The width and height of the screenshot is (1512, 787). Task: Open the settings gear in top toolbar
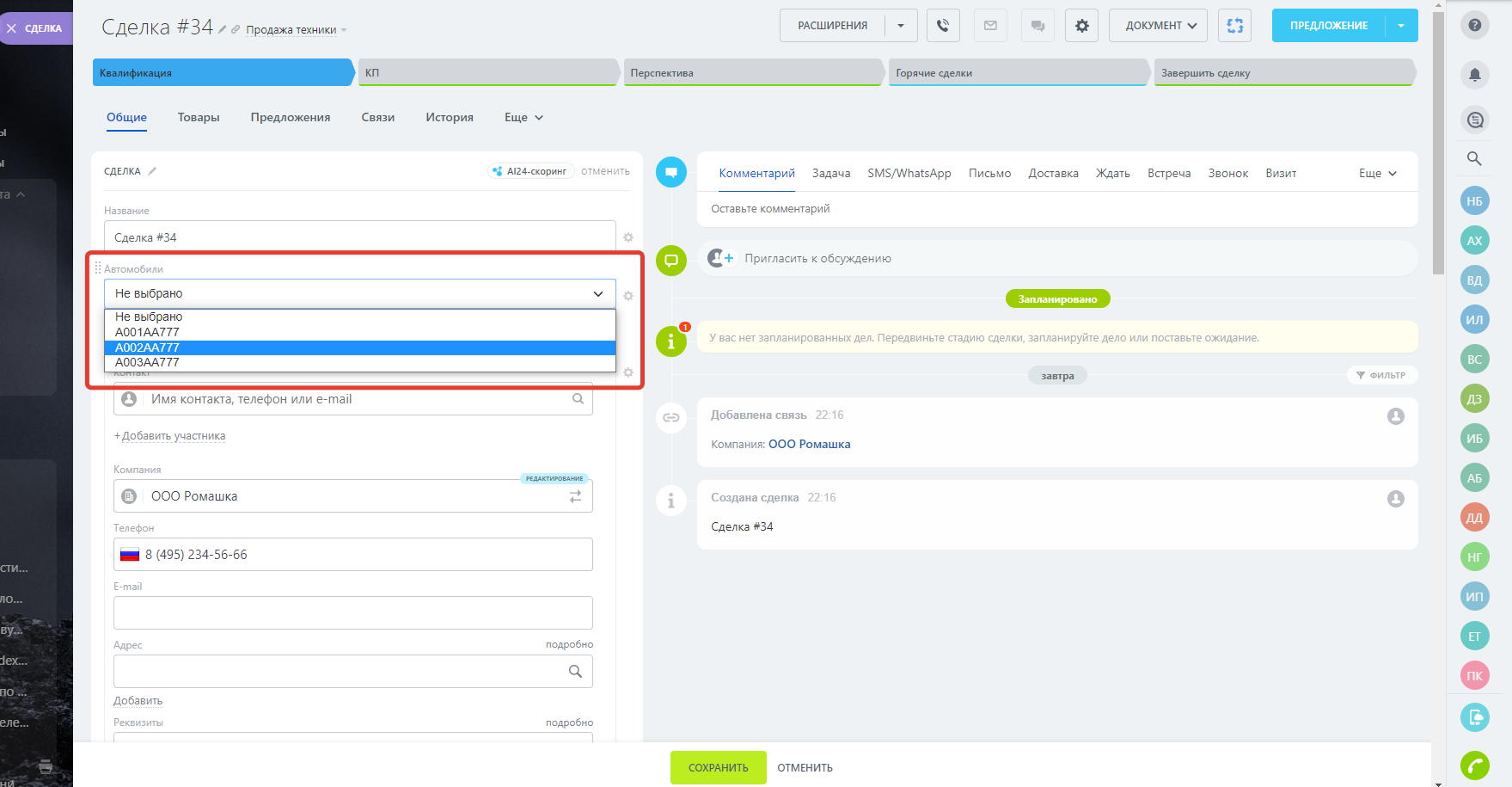tap(1081, 26)
